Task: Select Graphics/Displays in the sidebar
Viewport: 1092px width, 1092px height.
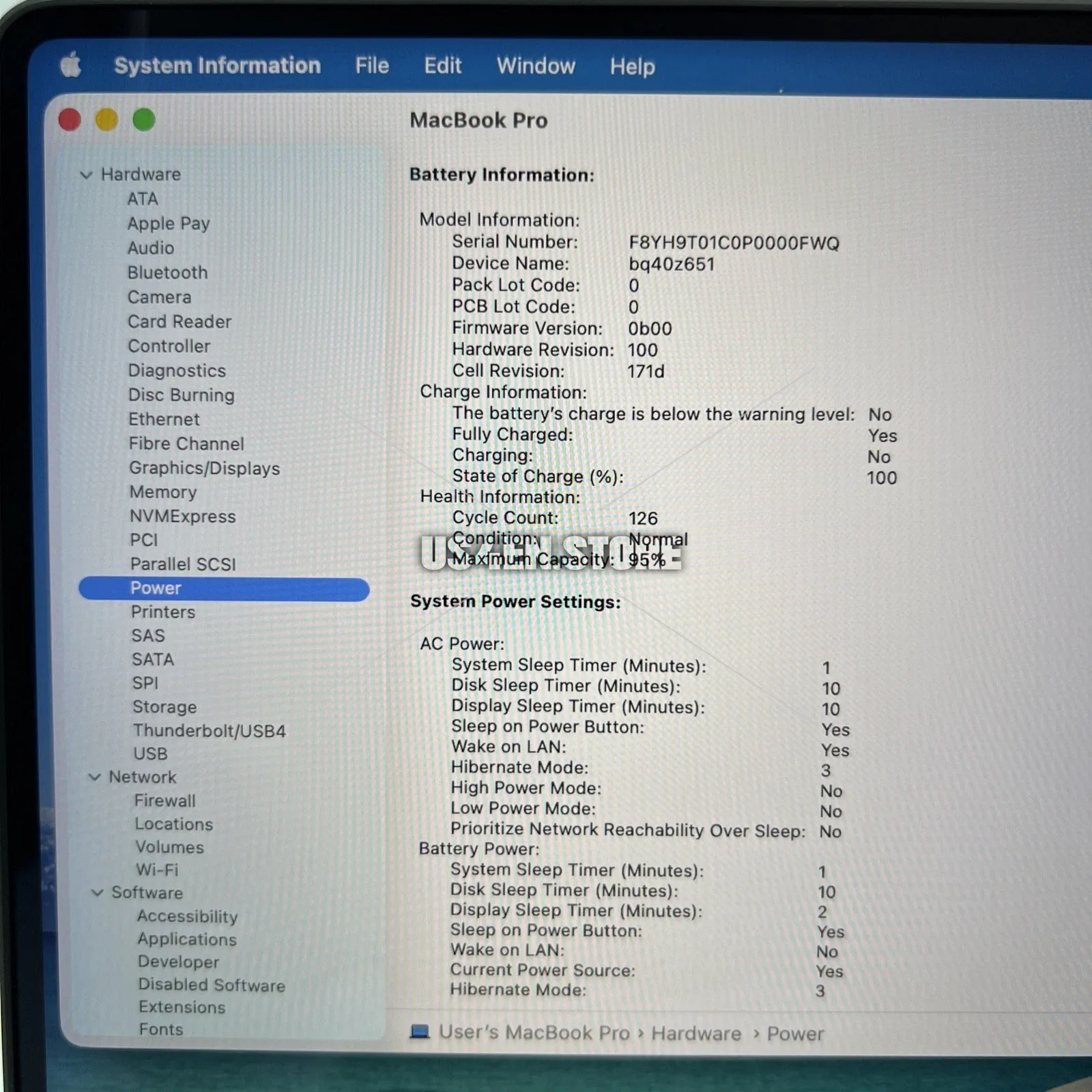Action: (204, 468)
